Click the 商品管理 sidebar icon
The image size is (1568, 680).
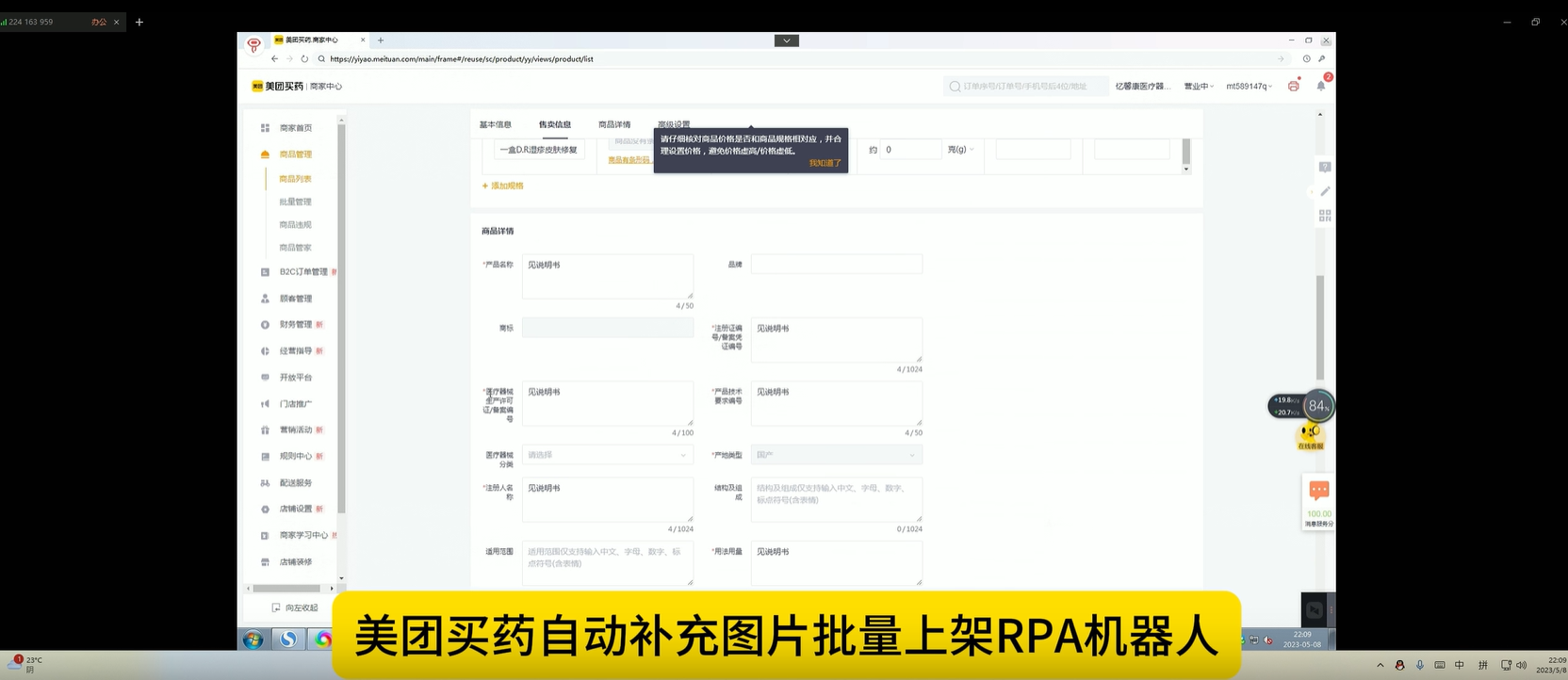(x=265, y=154)
